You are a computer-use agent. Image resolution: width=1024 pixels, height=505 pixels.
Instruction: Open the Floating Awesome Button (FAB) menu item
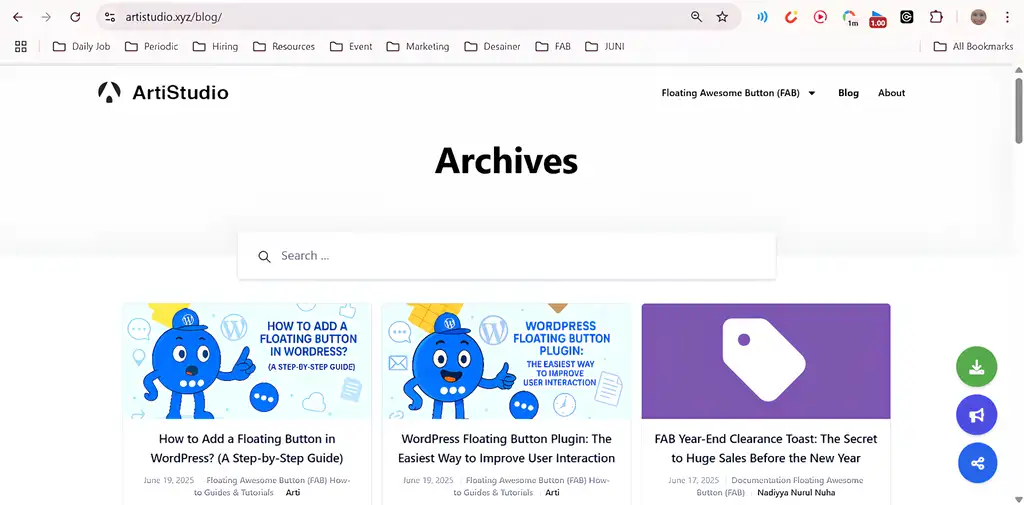[730, 93]
